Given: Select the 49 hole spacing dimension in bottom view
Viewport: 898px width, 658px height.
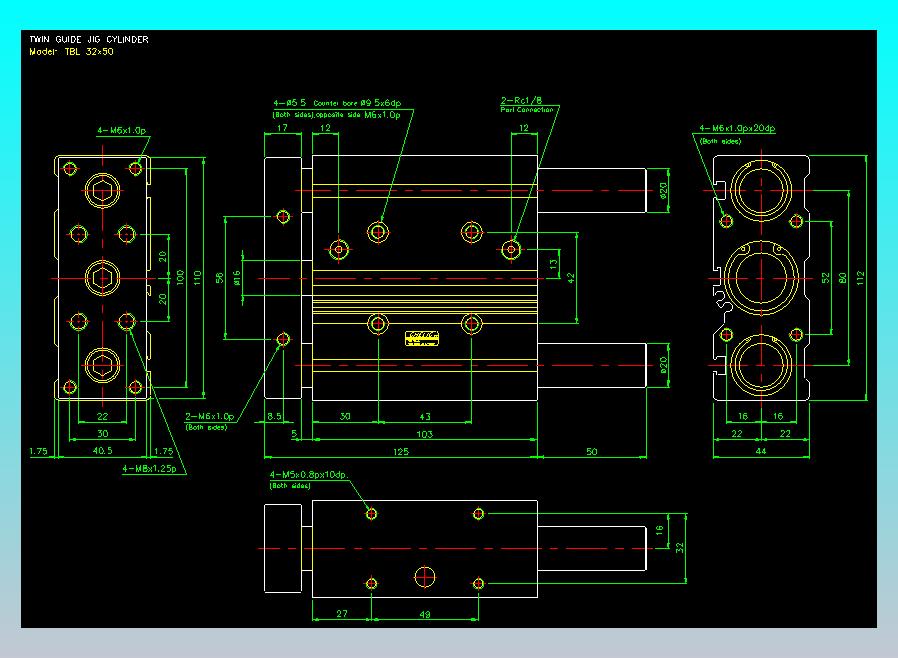Looking at the screenshot, I should pos(424,615).
